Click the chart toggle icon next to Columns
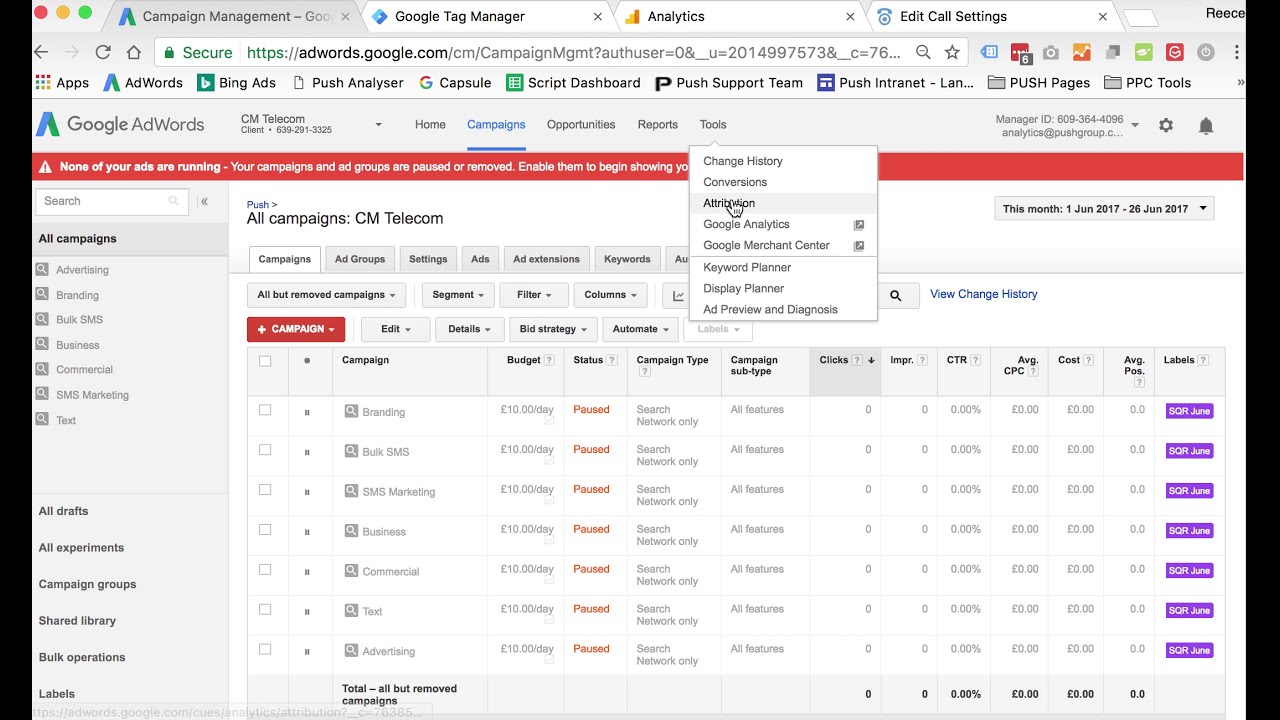 point(678,295)
